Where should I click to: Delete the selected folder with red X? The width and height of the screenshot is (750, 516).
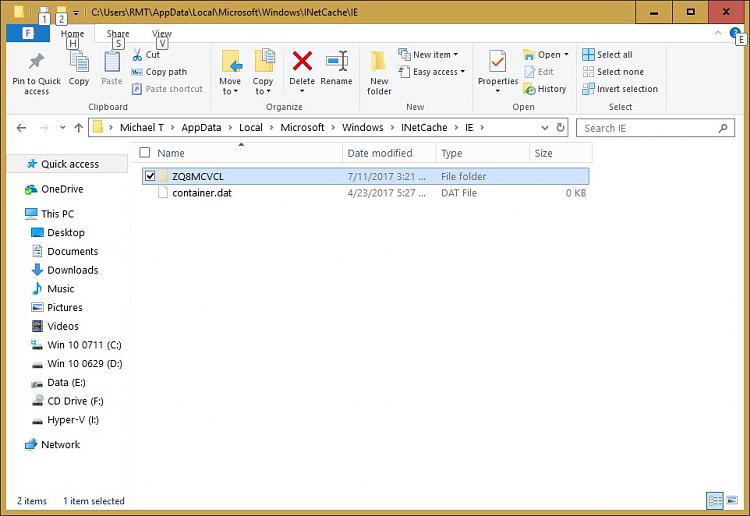coord(302,61)
